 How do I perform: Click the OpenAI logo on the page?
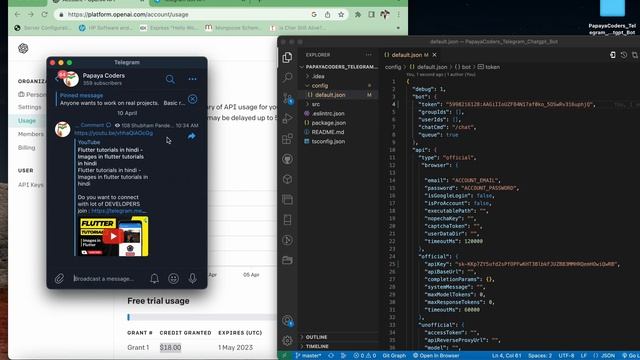click(x=23, y=49)
